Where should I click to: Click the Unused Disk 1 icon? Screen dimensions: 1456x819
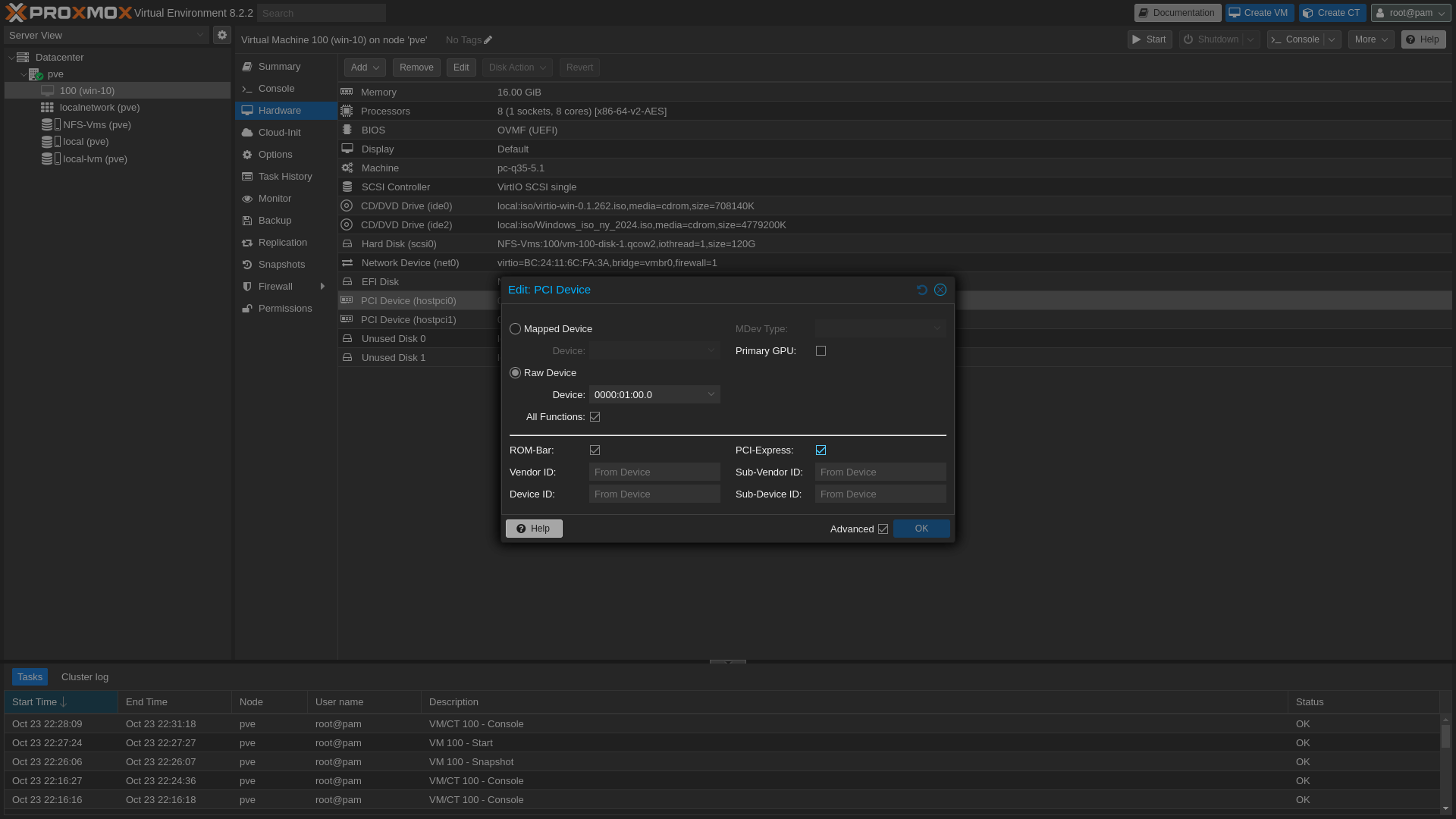(347, 357)
